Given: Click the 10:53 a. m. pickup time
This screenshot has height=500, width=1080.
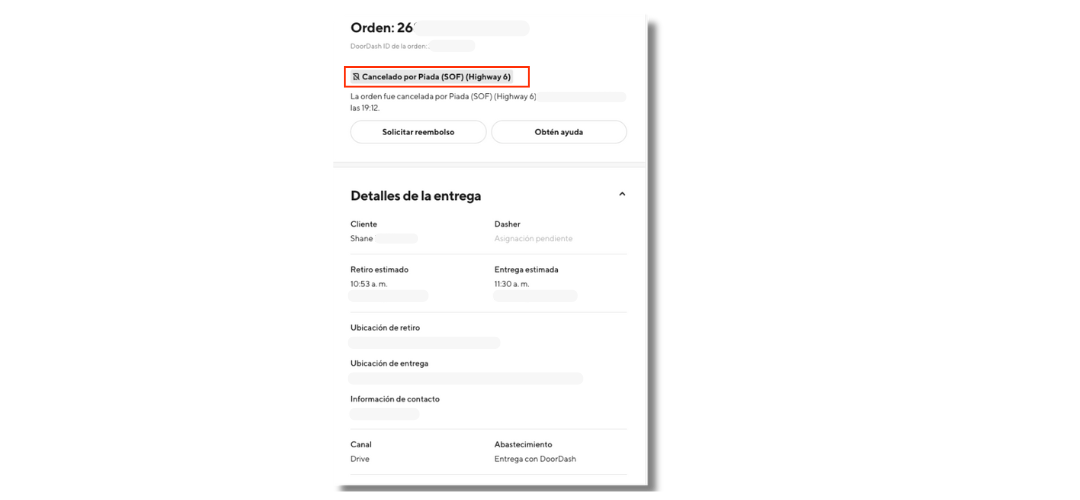Looking at the screenshot, I should (x=369, y=284).
